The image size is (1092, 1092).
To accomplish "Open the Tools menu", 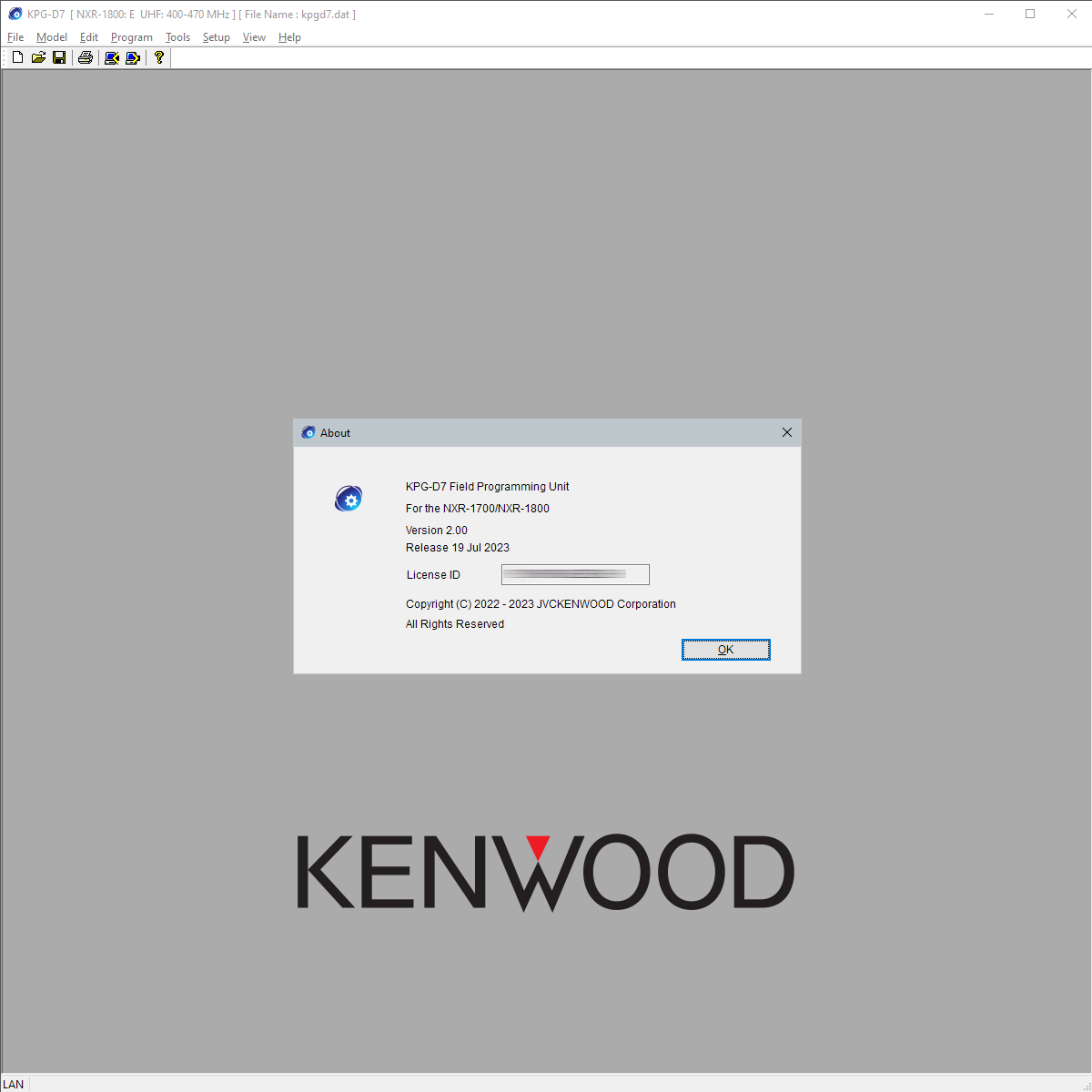I will [x=177, y=37].
